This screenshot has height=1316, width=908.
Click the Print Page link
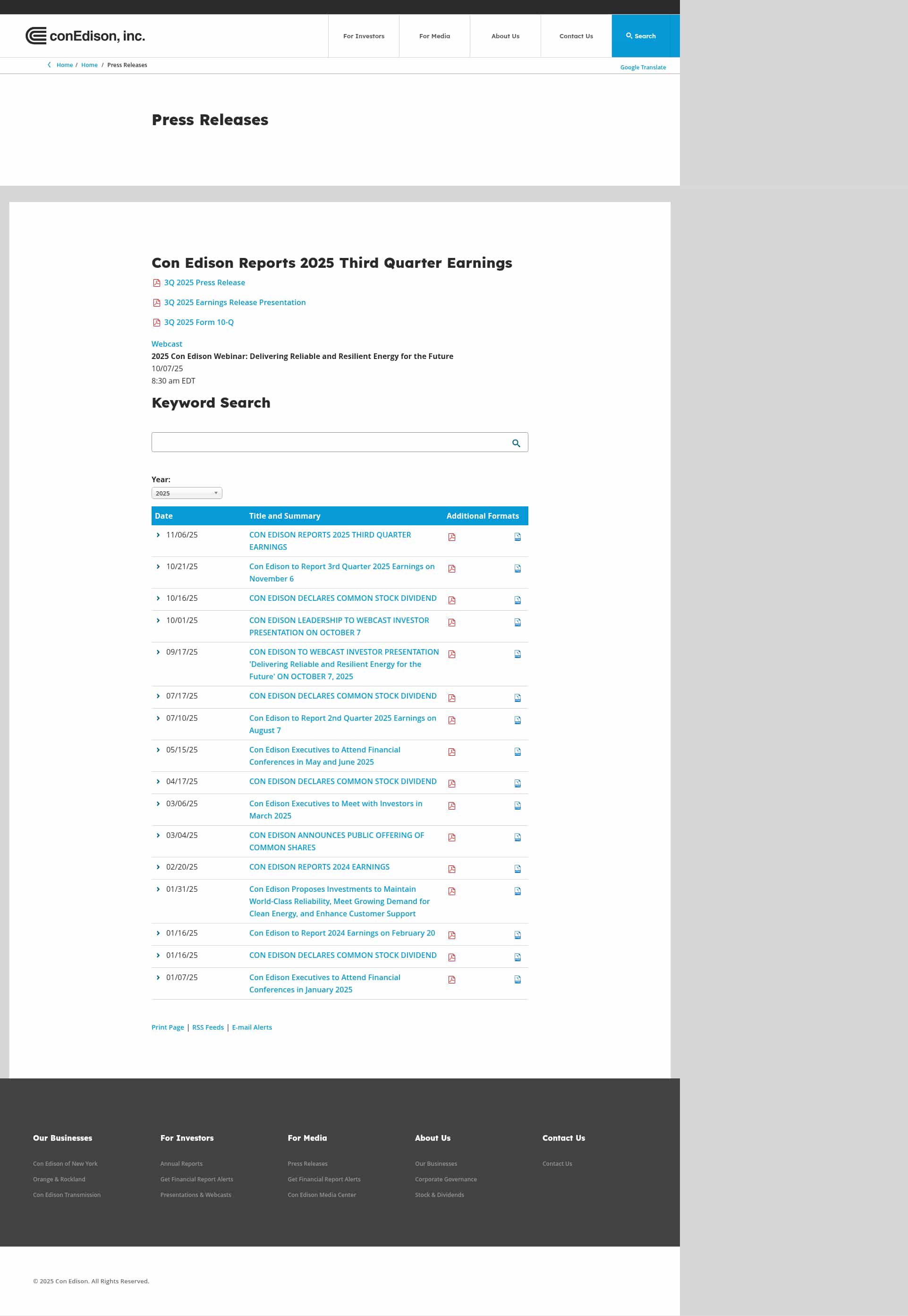point(167,1027)
